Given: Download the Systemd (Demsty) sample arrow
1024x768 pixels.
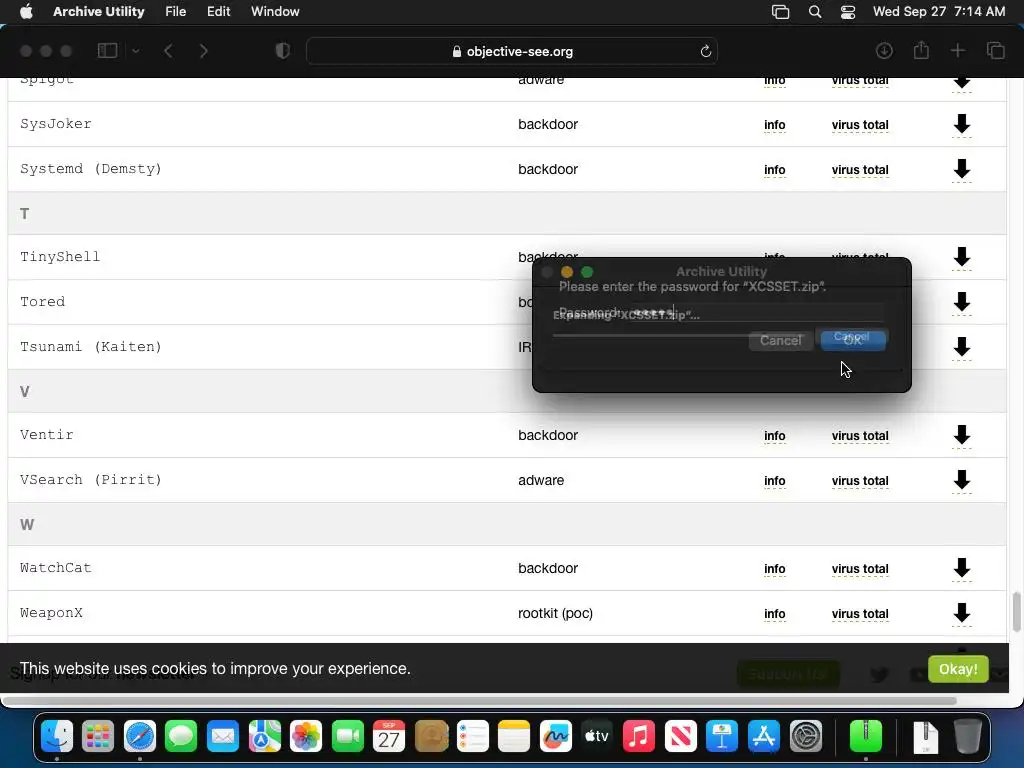Looking at the screenshot, I should (x=961, y=168).
